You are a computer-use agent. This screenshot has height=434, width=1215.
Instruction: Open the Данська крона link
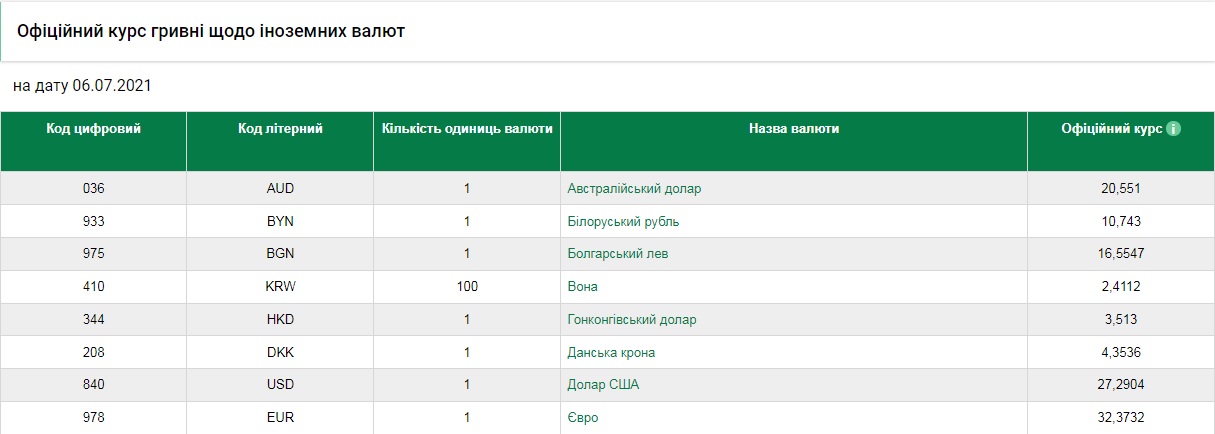click(x=611, y=353)
